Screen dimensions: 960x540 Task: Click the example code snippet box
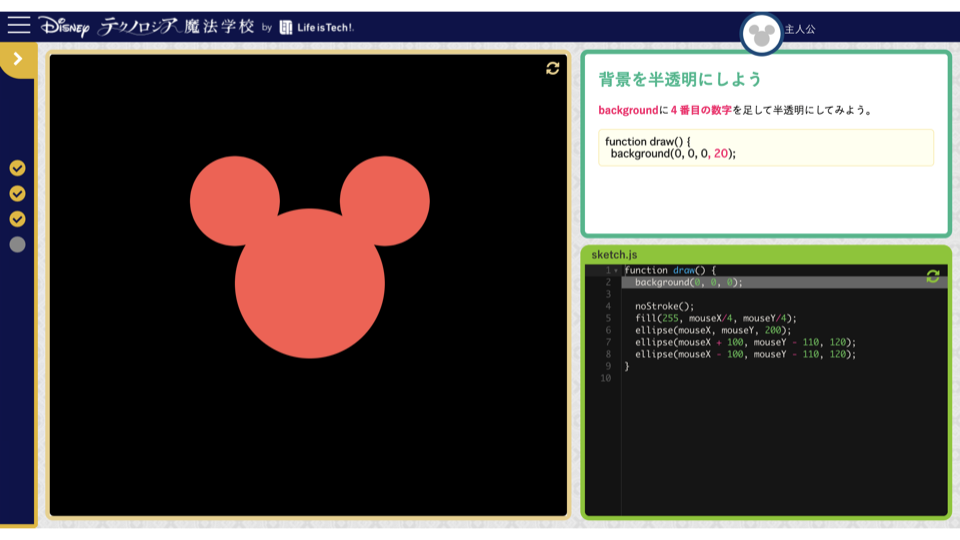[766, 148]
